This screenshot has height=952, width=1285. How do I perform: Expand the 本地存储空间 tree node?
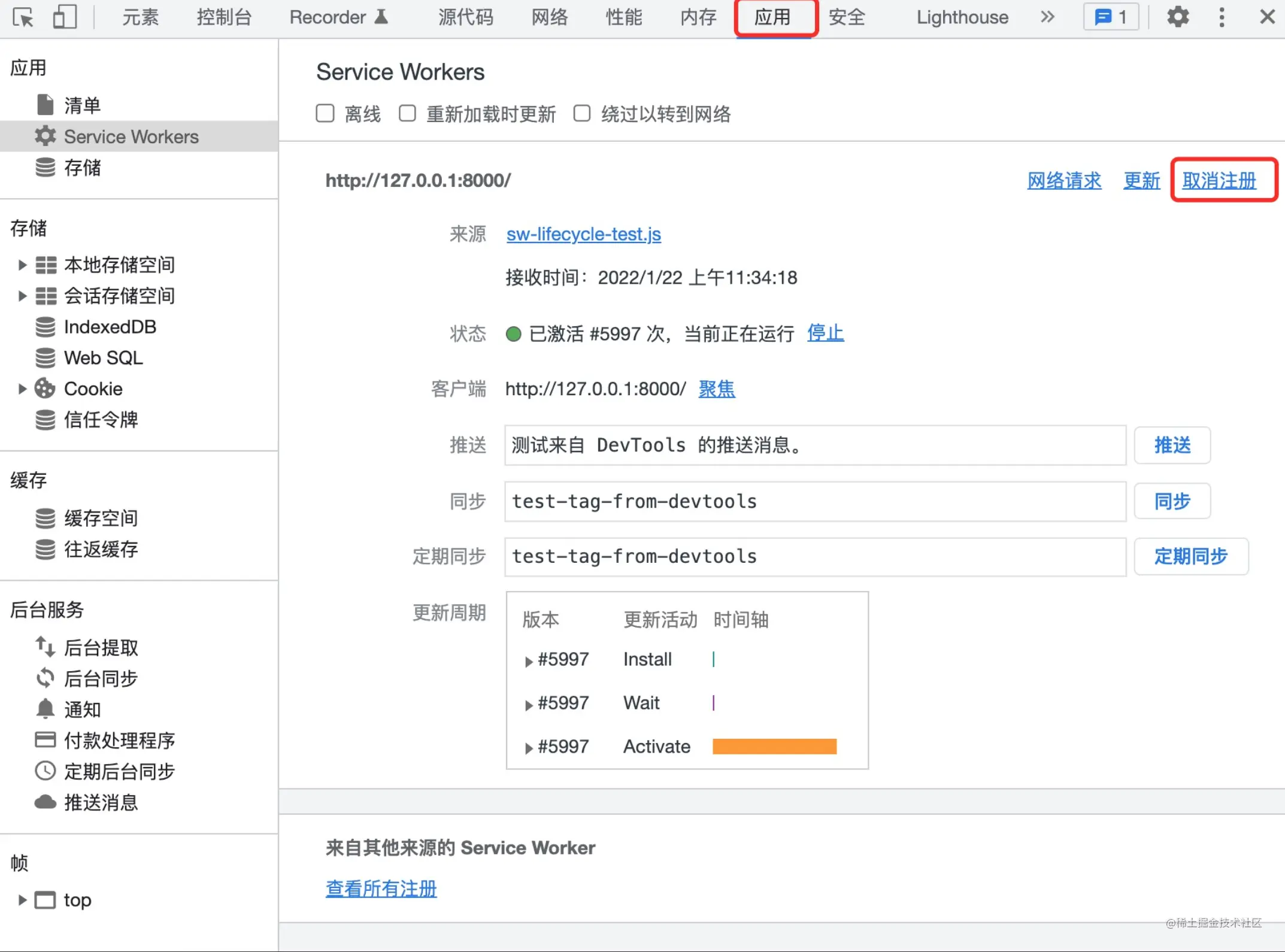[22, 265]
